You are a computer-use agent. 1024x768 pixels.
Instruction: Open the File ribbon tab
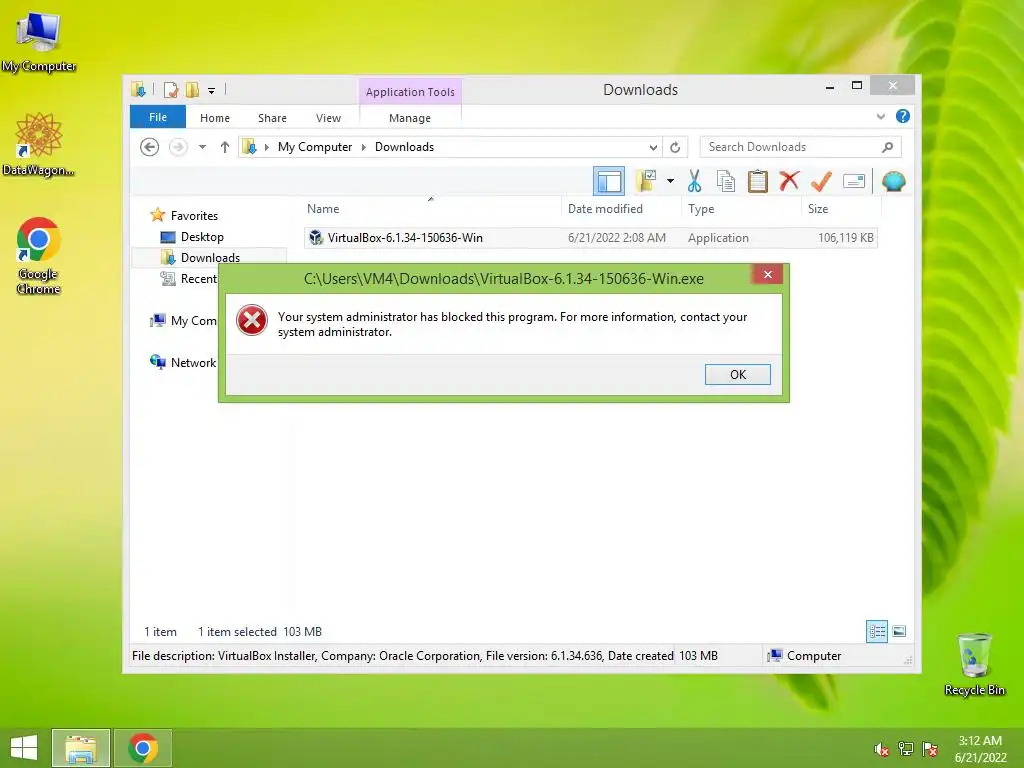pos(157,117)
